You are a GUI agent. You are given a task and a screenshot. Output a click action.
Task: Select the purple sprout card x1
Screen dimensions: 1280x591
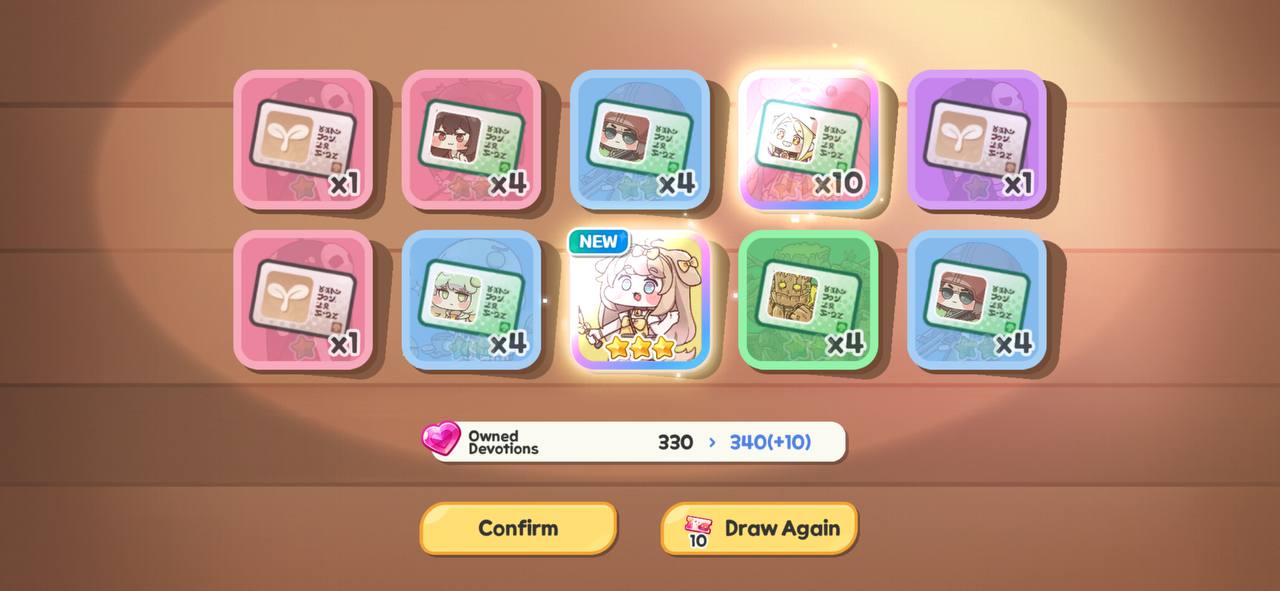point(977,140)
